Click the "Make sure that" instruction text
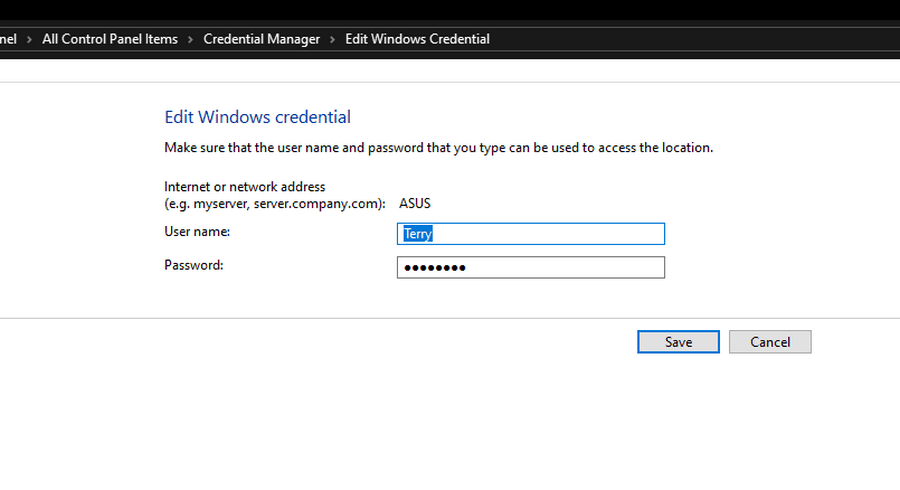Image resolution: width=900 pixels, height=490 pixels. click(438, 147)
